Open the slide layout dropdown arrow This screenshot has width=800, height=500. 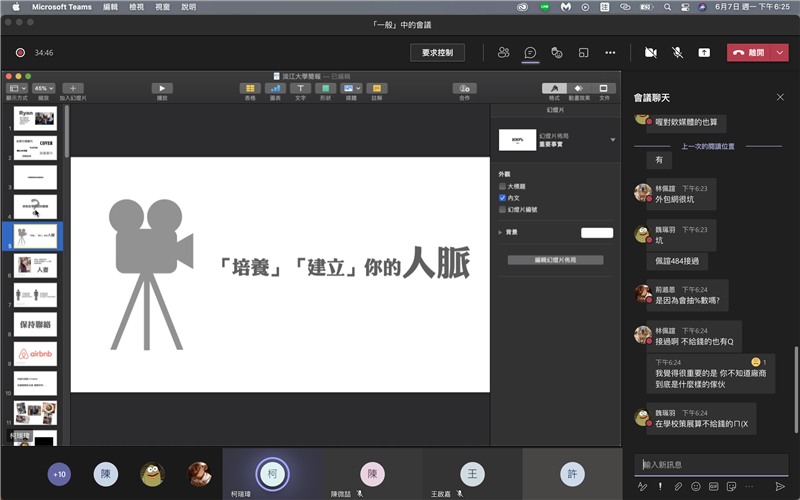click(612, 140)
